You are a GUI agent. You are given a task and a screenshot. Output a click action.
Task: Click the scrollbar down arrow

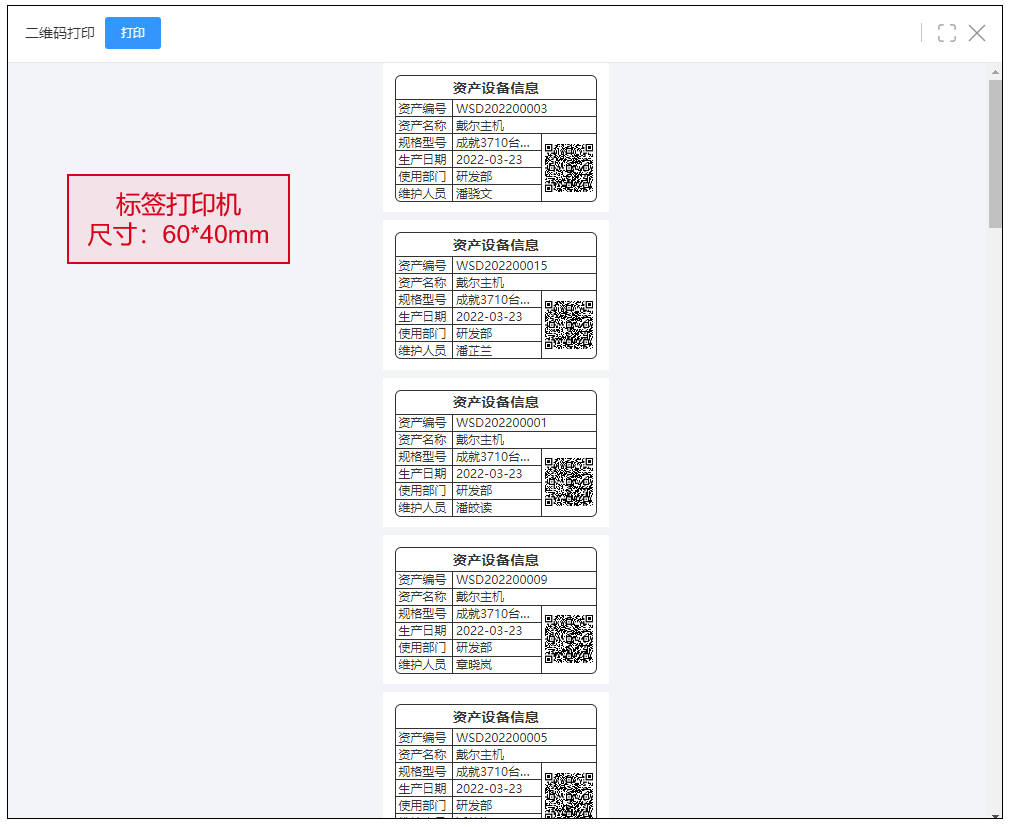[995, 812]
